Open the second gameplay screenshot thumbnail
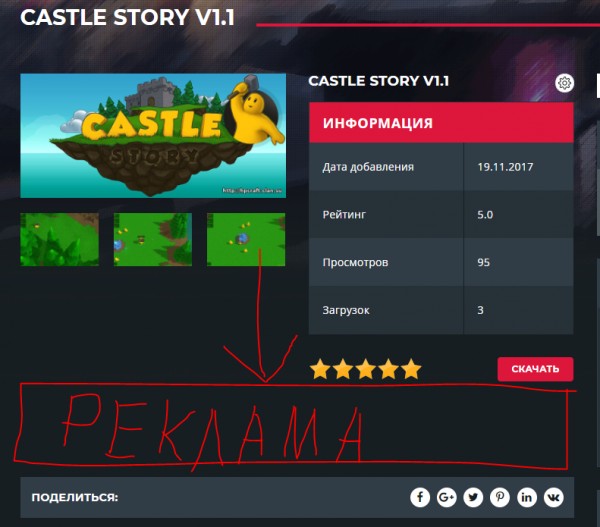 [x=153, y=240]
